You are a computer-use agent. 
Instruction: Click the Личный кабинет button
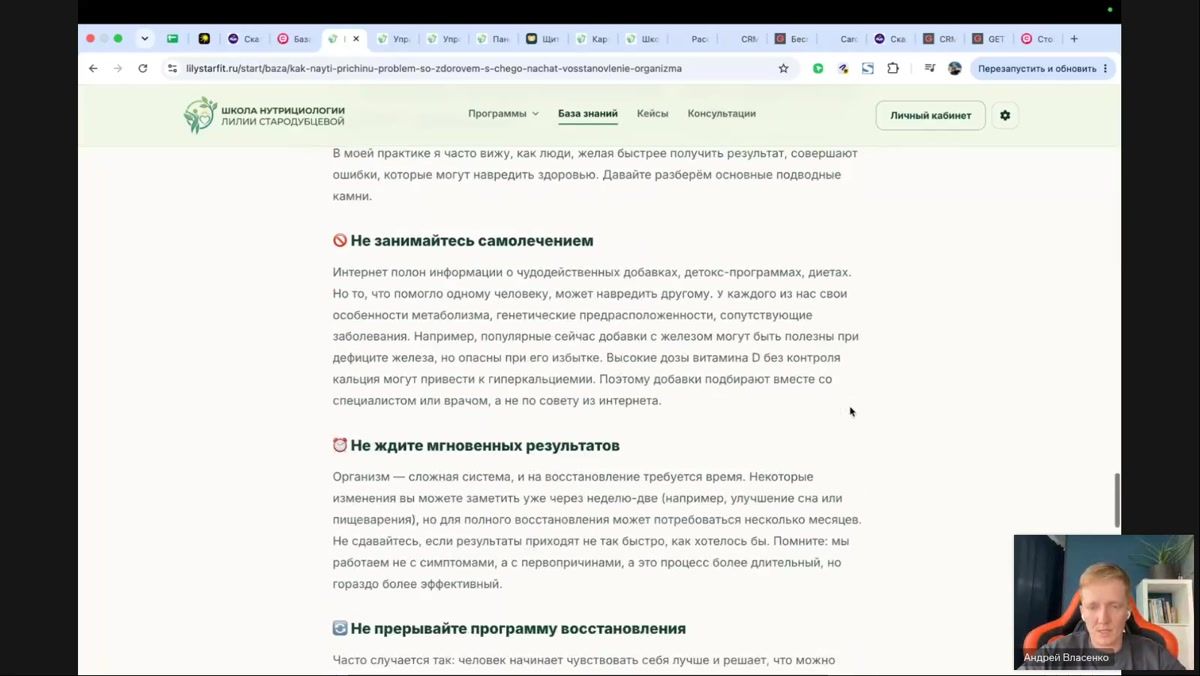click(930, 115)
